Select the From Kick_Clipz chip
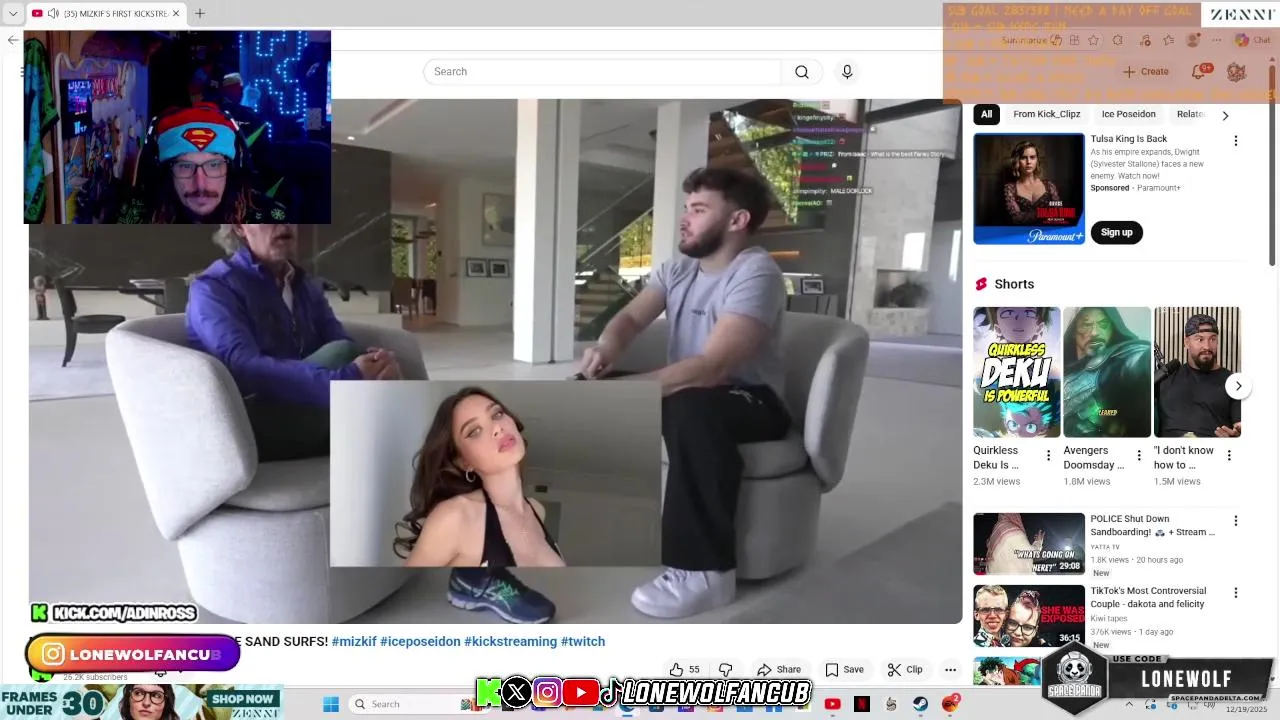The image size is (1280, 720). coord(1046,114)
